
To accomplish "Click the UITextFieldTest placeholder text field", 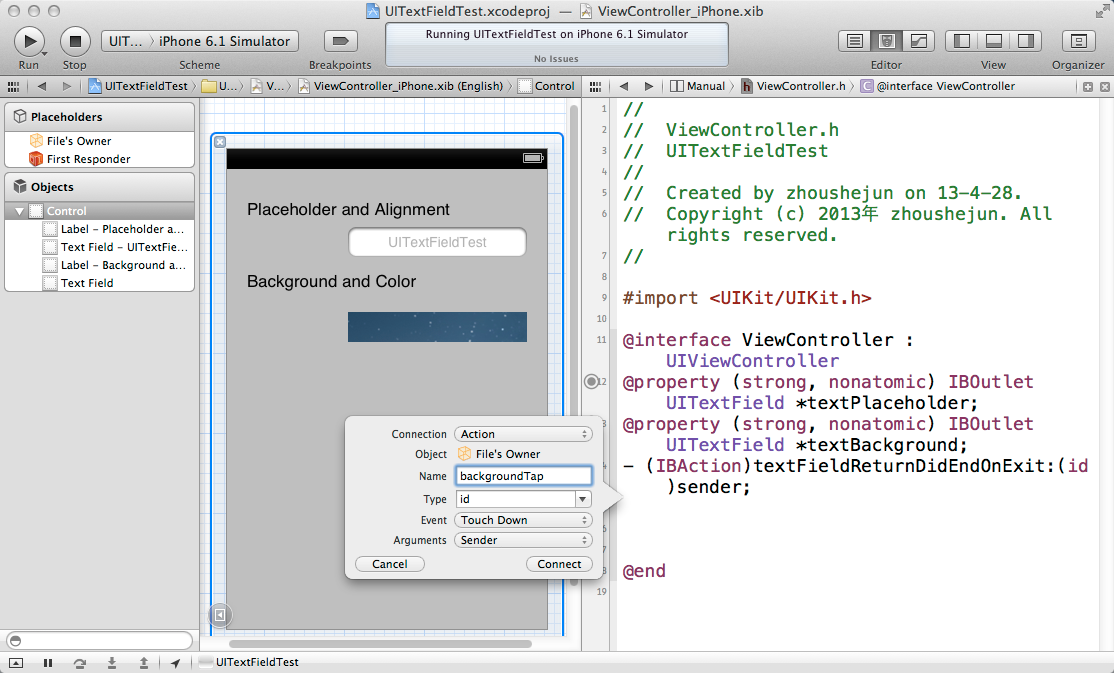I will (437, 242).
